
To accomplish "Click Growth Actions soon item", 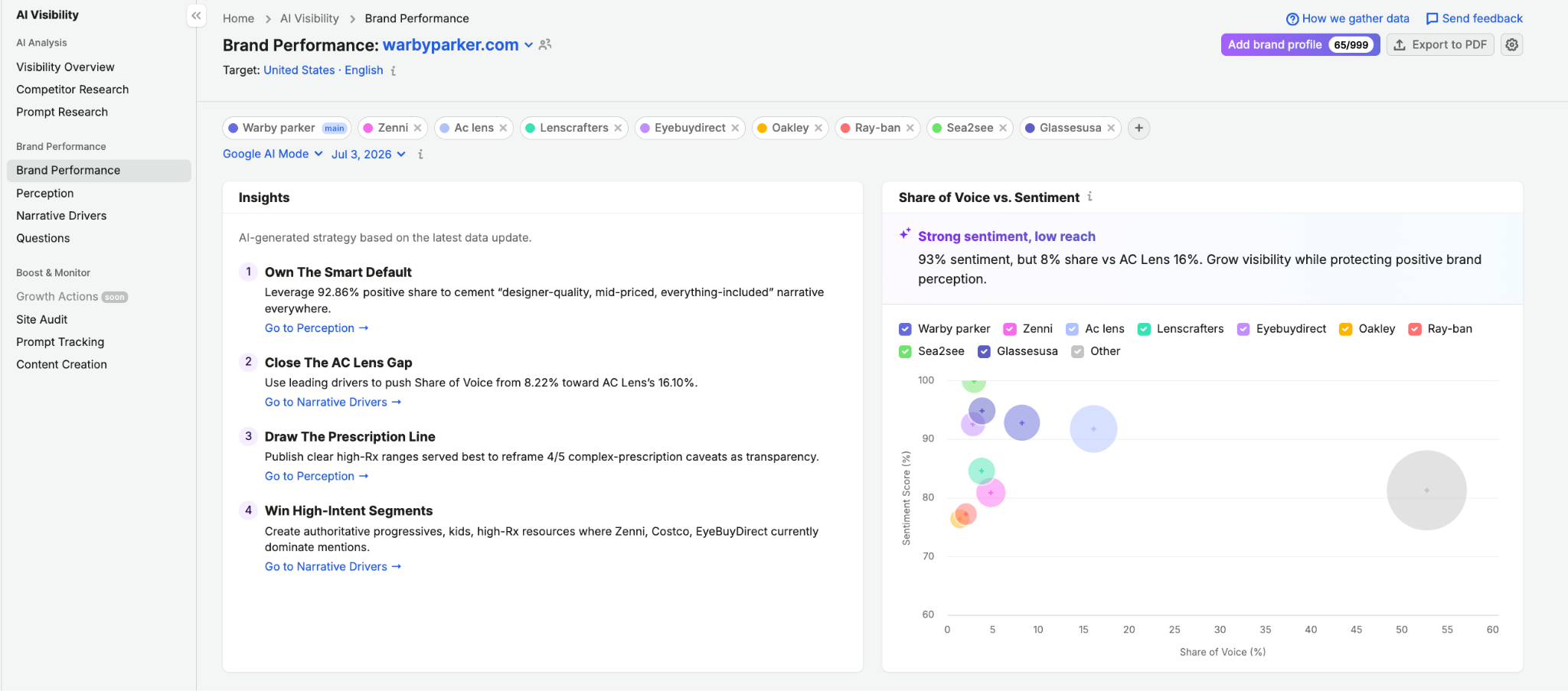I will point(72,297).
